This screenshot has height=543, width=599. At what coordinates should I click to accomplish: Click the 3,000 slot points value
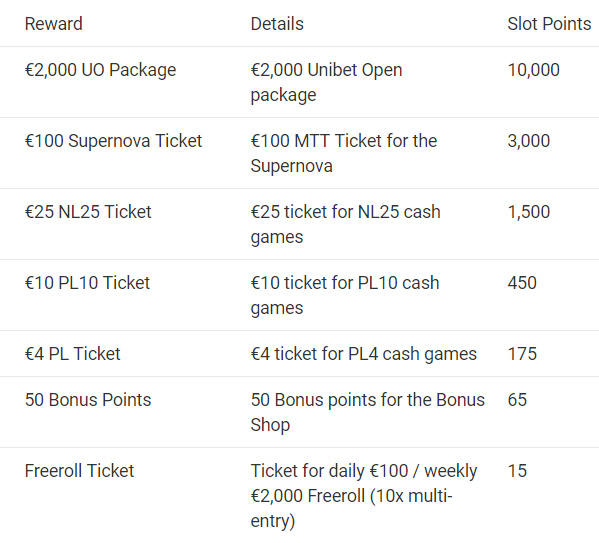tap(529, 141)
